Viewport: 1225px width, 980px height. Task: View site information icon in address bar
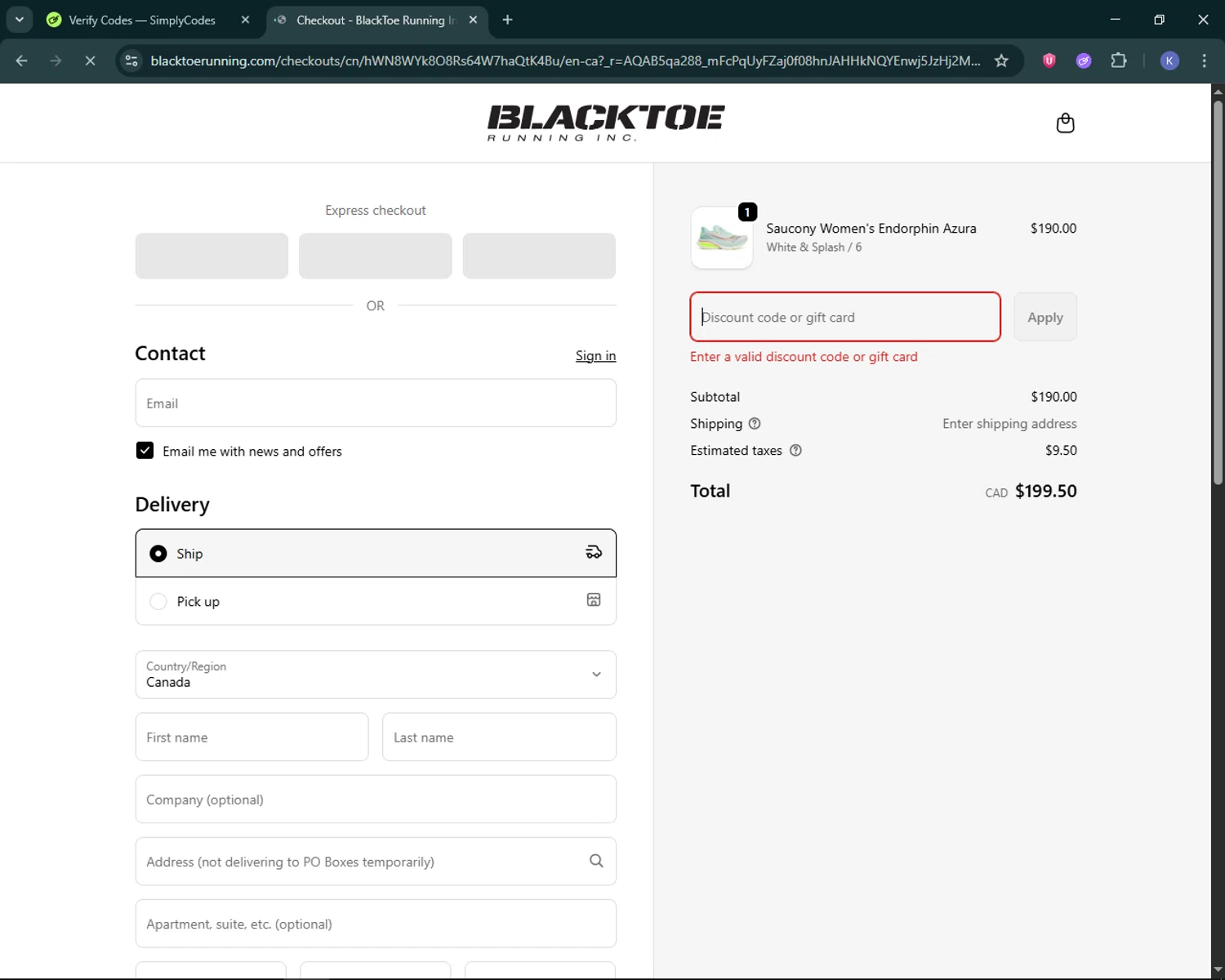coord(131,60)
